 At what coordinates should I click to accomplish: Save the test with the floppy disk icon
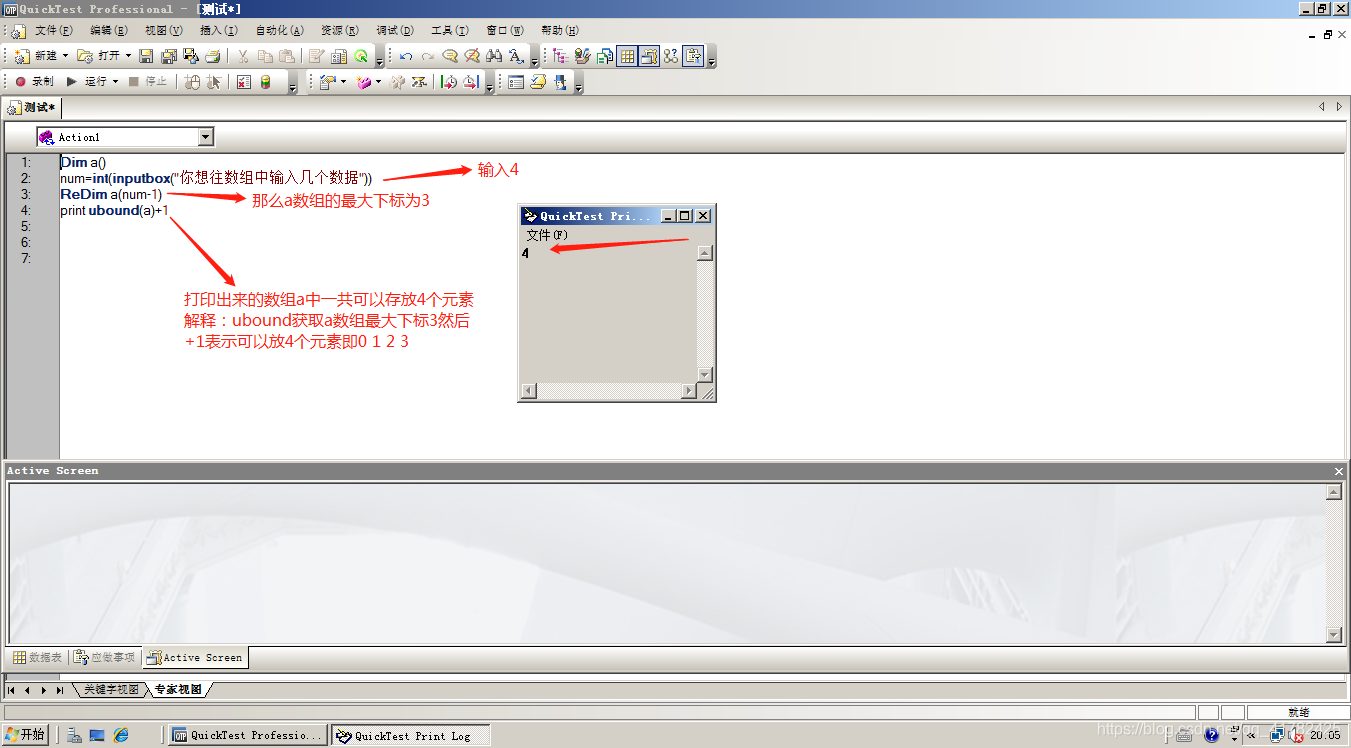click(x=146, y=56)
